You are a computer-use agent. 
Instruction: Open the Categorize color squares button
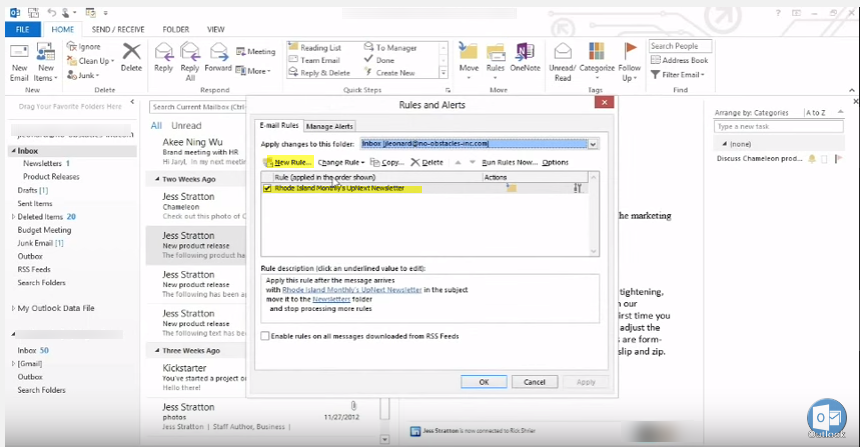click(x=597, y=52)
